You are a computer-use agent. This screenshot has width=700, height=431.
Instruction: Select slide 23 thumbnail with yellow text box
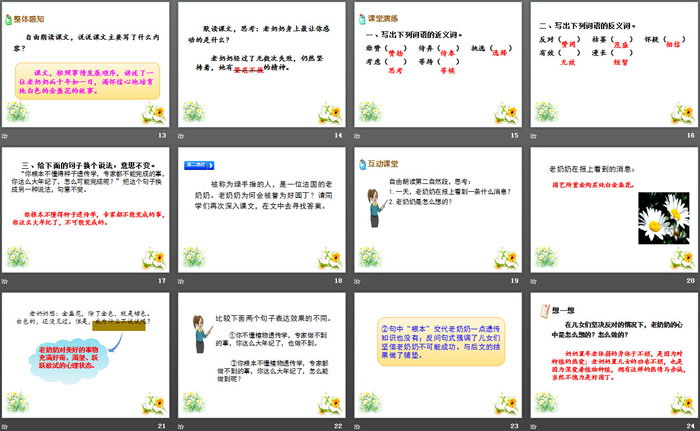click(x=438, y=355)
